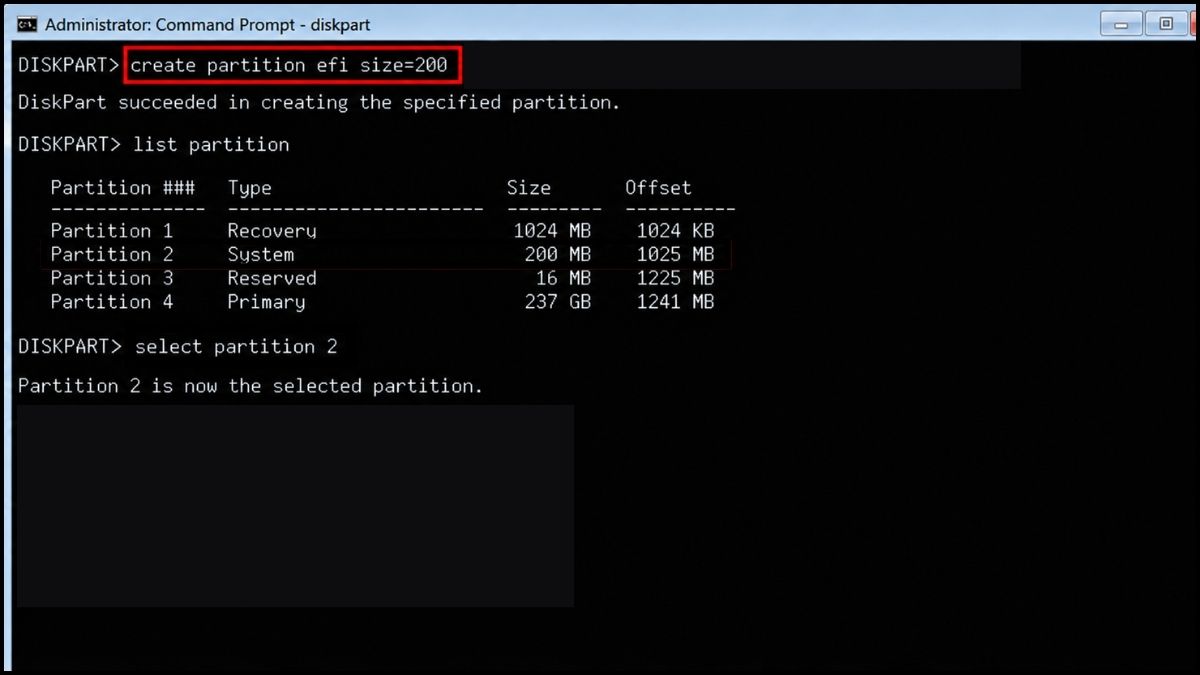Select 'Partition 1' in the partition table
This screenshot has height=675, width=1200.
pyautogui.click(x=112, y=231)
